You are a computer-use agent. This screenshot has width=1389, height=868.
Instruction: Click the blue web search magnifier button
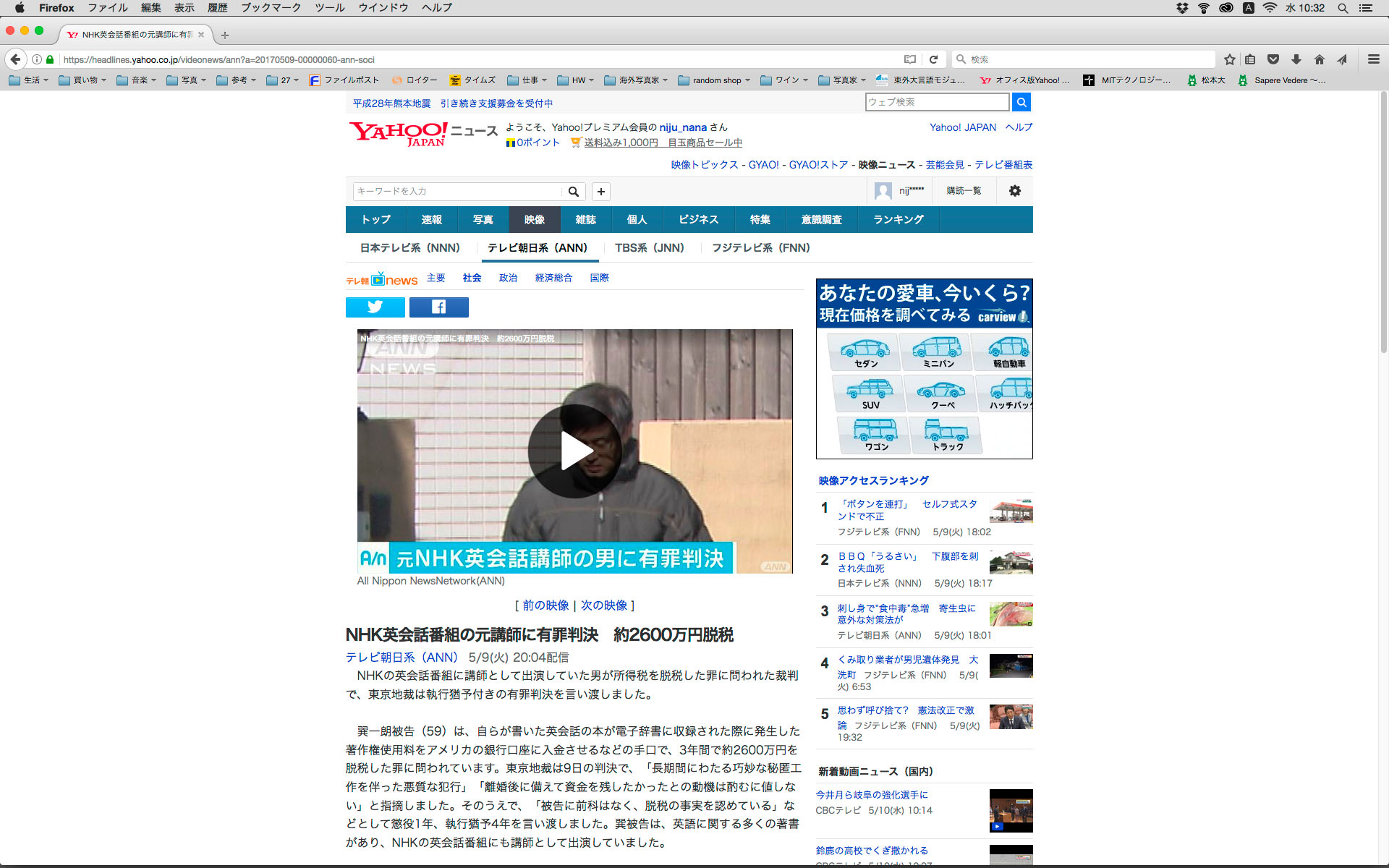pos(1021,102)
